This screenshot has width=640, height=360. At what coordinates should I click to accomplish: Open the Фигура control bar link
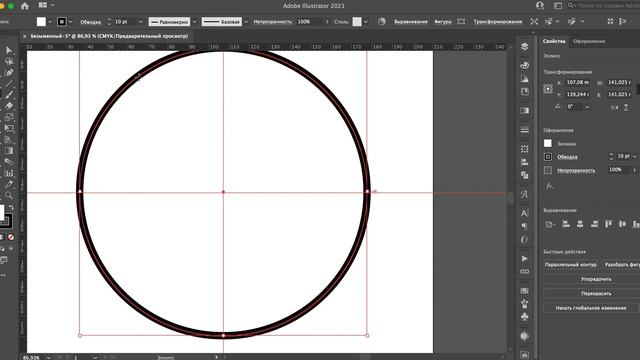[x=442, y=22]
